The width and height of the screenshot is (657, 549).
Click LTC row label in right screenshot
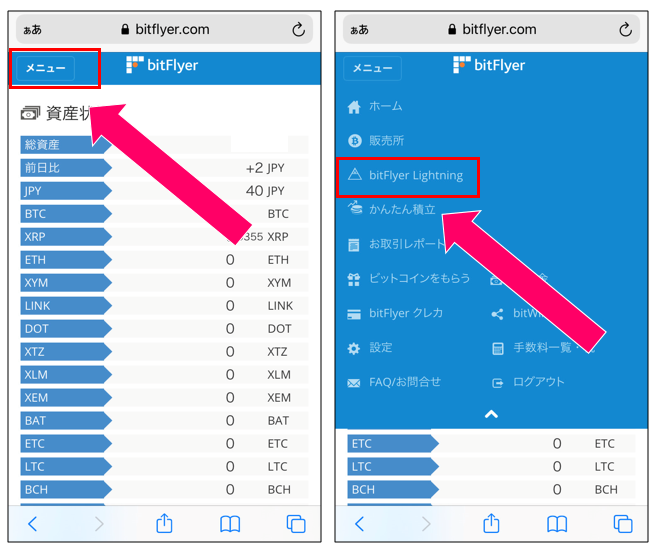[393, 466]
